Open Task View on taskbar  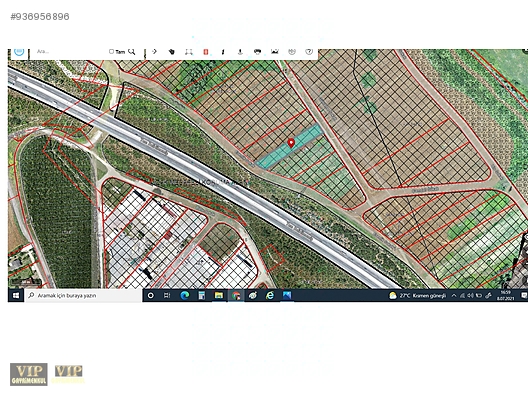tap(167, 295)
